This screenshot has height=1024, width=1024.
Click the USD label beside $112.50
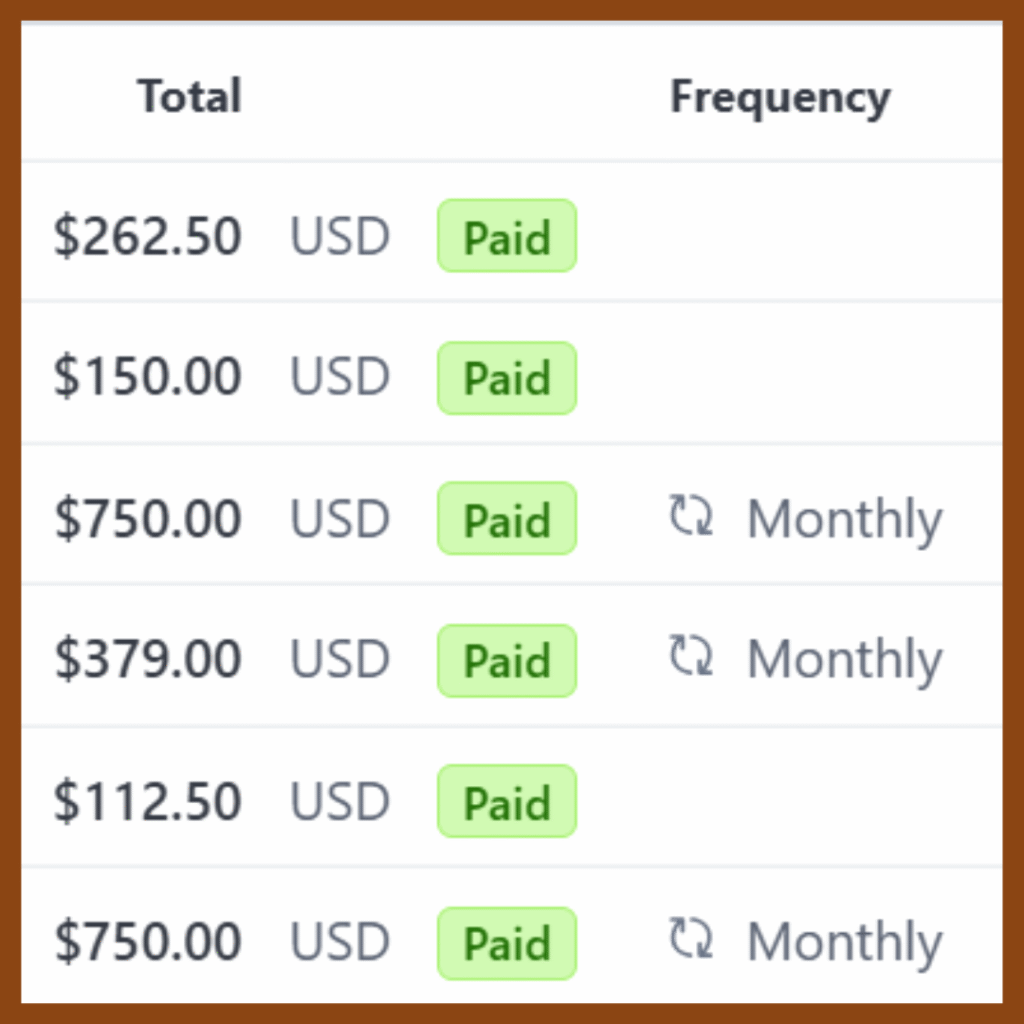click(340, 801)
